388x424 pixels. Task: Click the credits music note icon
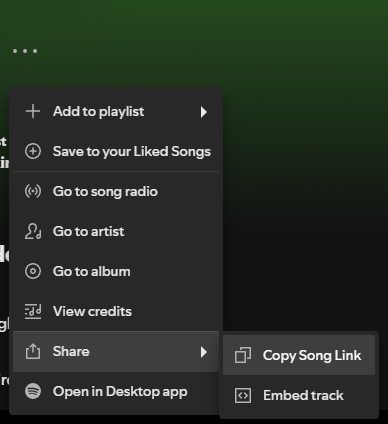[33, 311]
